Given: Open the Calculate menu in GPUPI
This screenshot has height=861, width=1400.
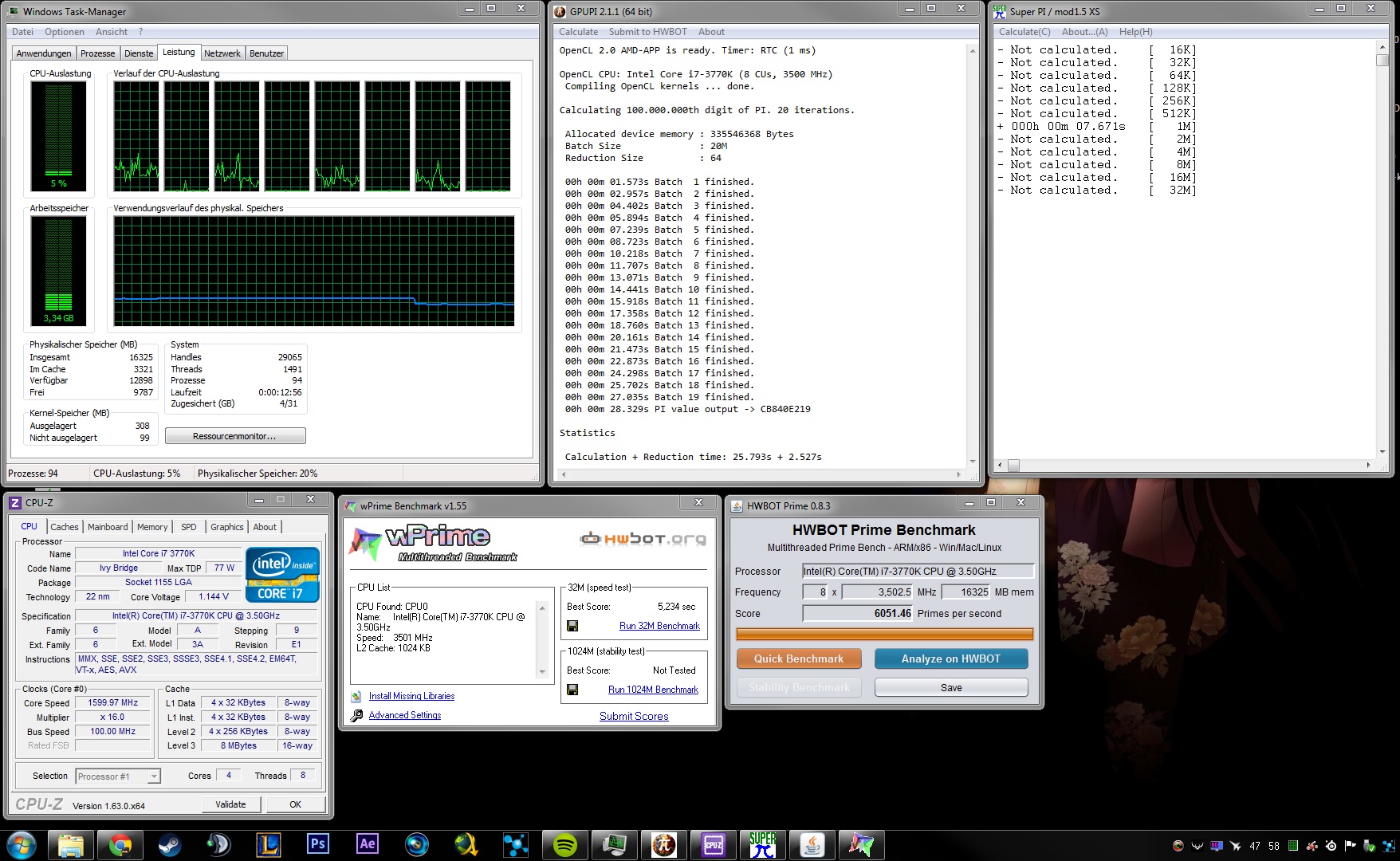Looking at the screenshot, I should click(x=578, y=32).
